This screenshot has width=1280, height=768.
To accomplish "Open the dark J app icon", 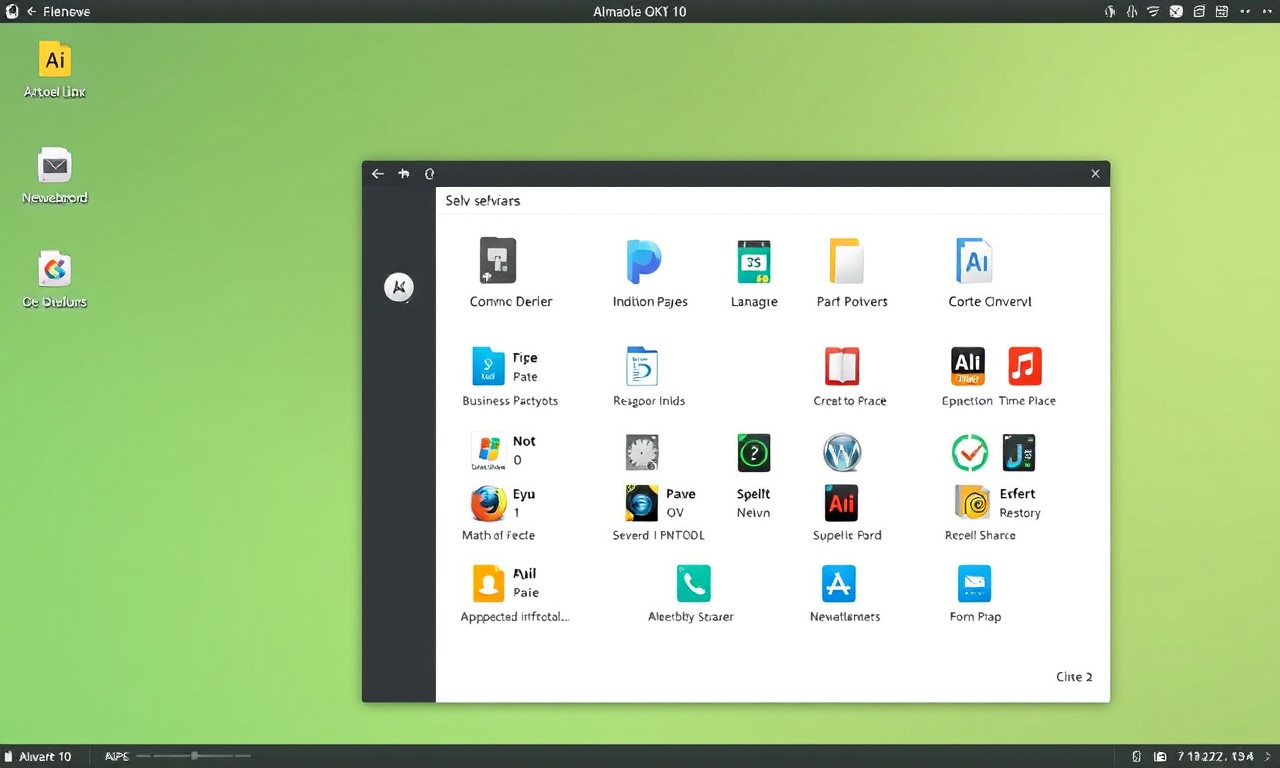I will click(x=1018, y=453).
